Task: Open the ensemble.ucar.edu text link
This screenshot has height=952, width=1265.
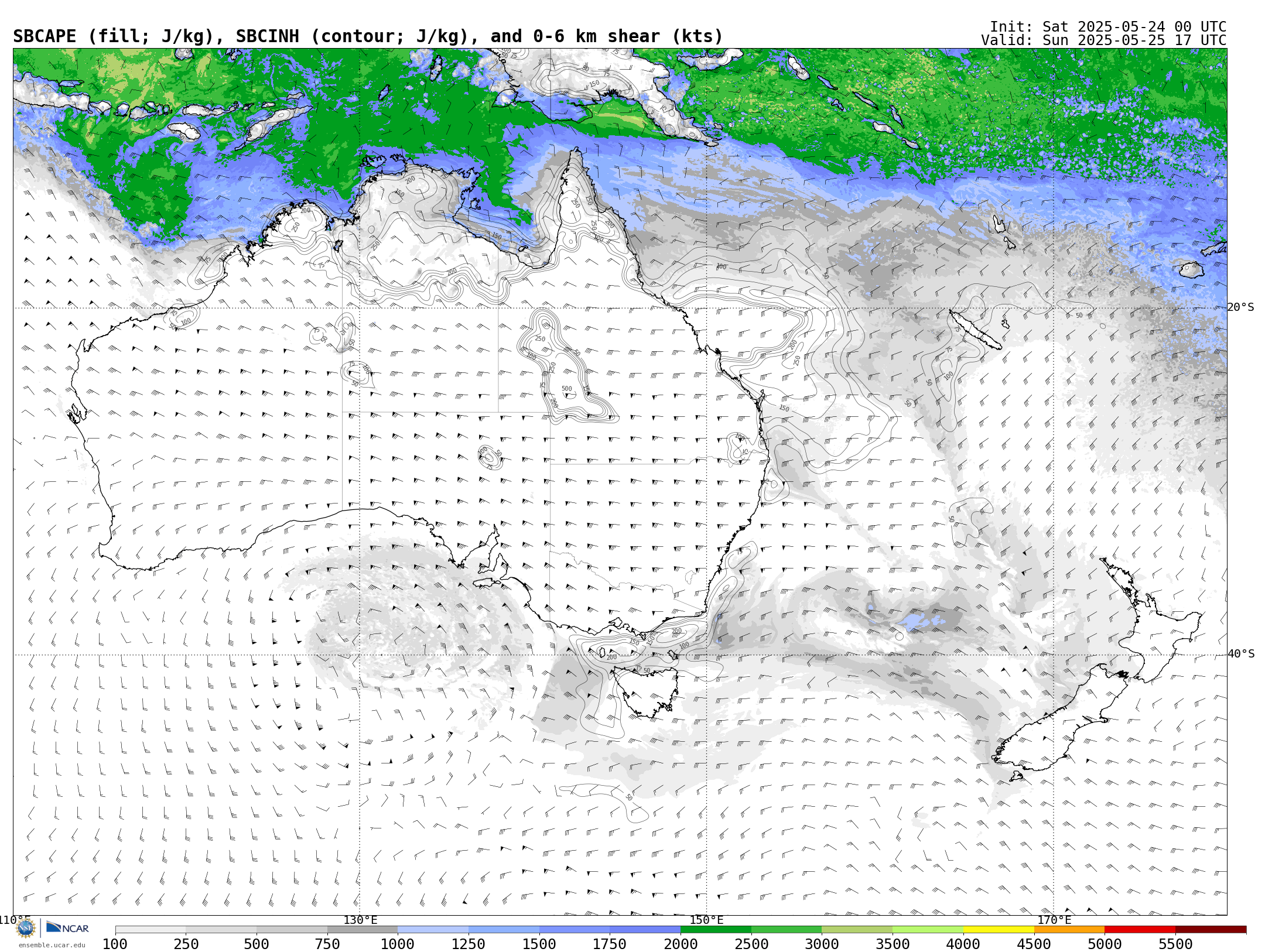Action: [52, 945]
